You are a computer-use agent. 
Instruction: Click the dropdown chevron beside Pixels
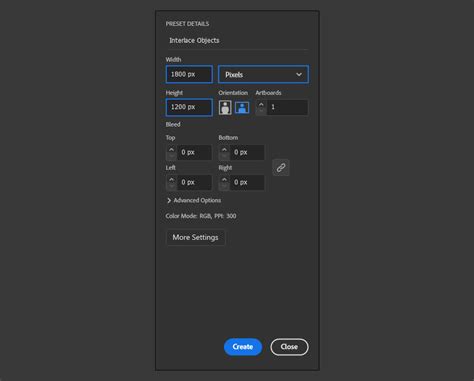tap(299, 74)
